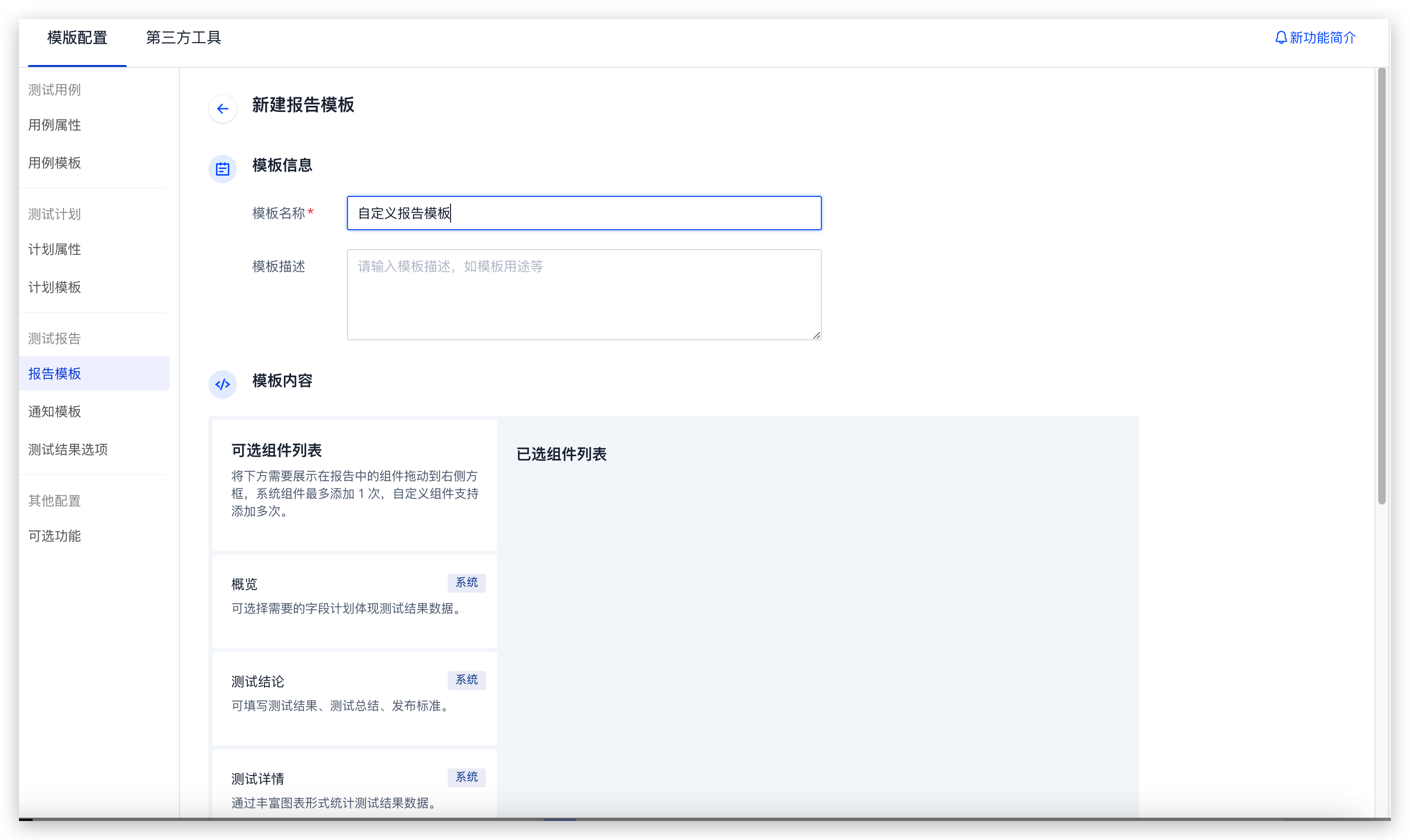Open the 新功能简介 link

1322,38
